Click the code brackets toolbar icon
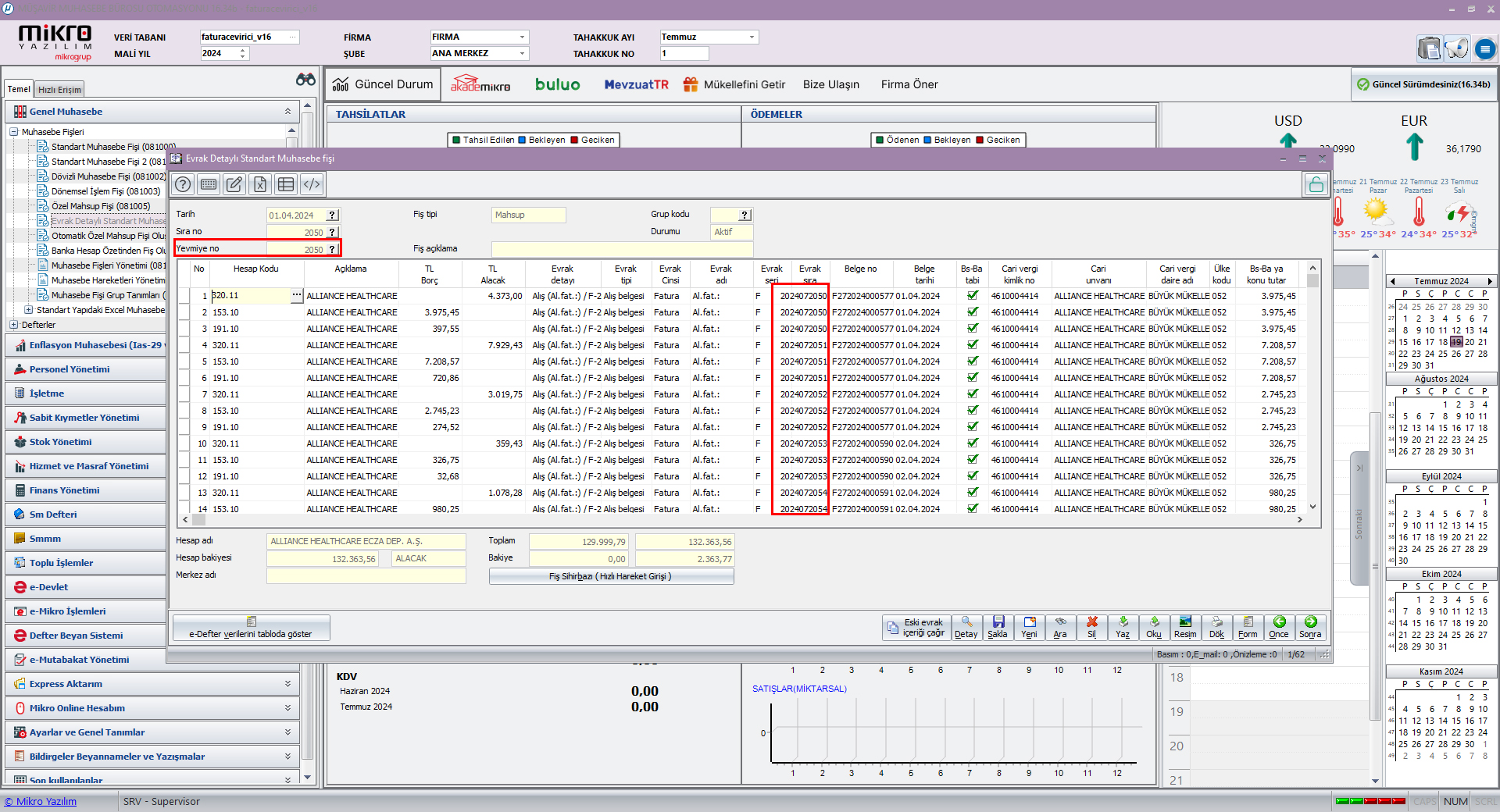 click(x=312, y=184)
